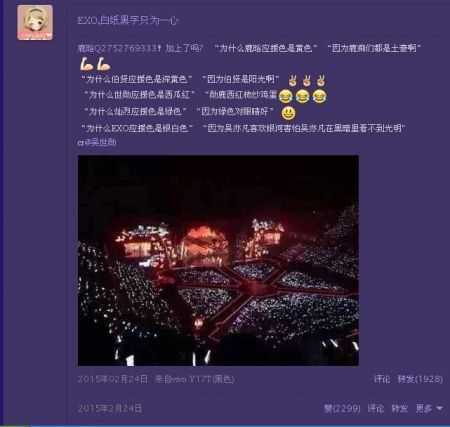
Task: Open 评论 in the bottom action row
Action: (x=376, y=408)
